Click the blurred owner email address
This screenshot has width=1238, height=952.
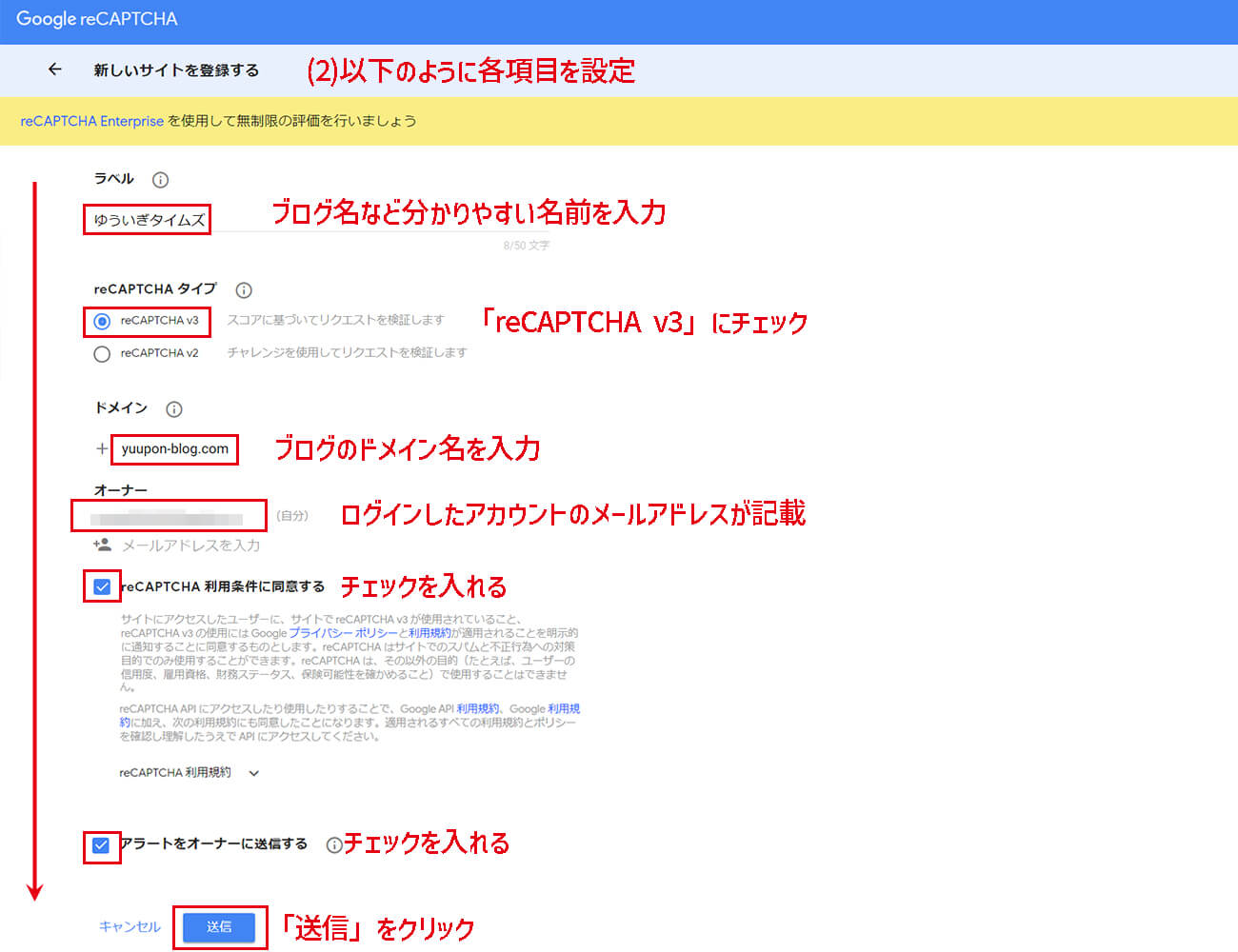tap(168, 517)
